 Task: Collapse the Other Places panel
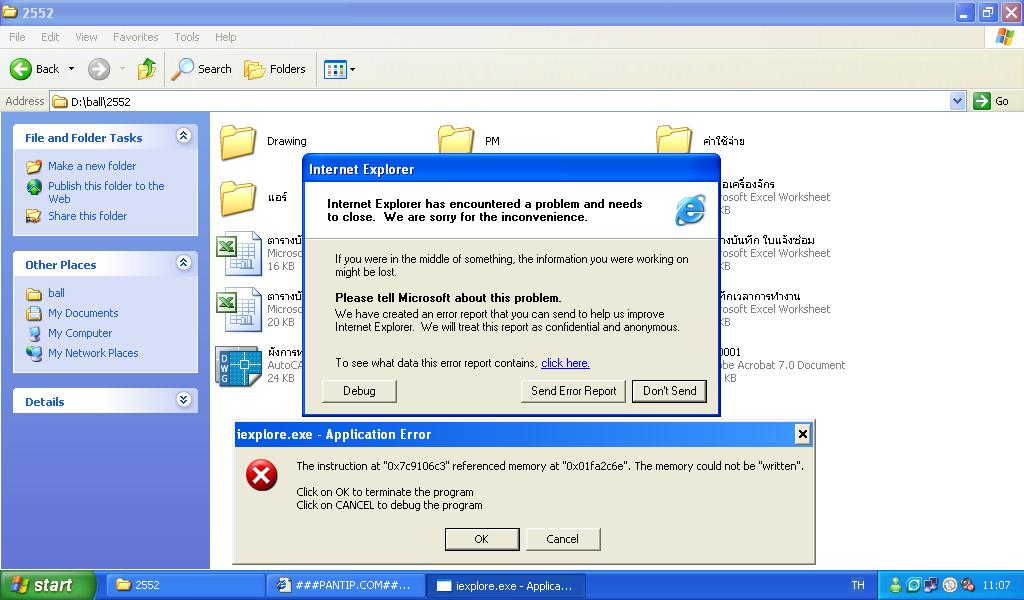pyautogui.click(x=184, y=262)
